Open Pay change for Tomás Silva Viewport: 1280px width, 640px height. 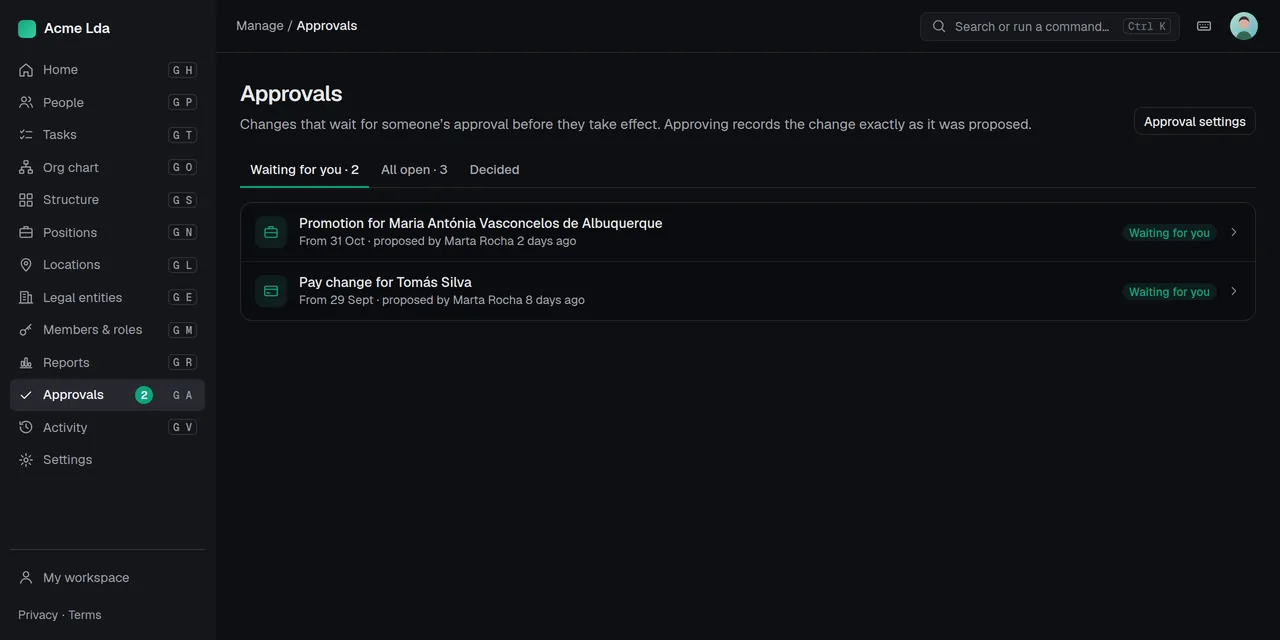(x=748, y=291)
